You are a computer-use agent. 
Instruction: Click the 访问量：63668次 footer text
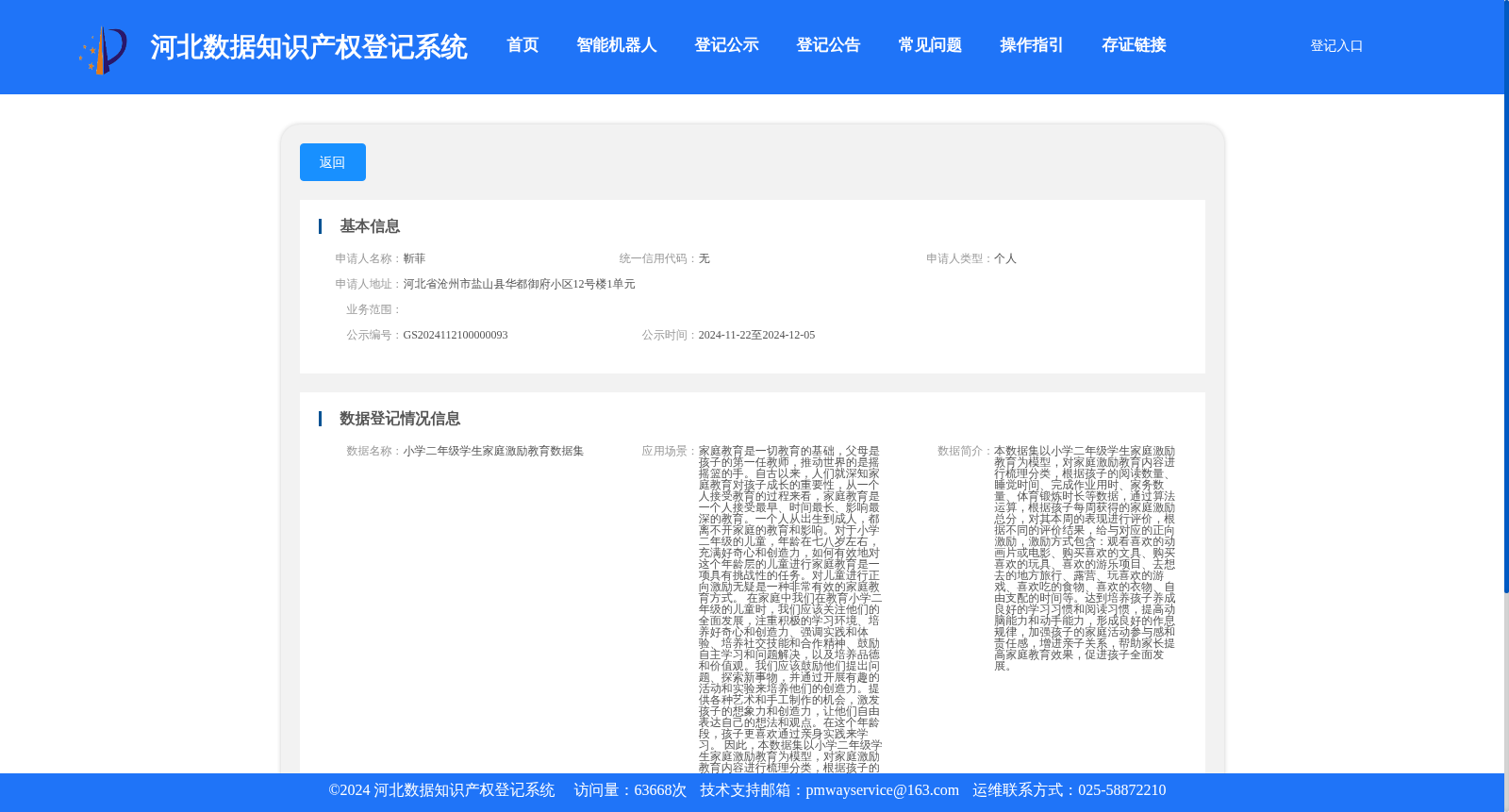[x=630, y=790]
